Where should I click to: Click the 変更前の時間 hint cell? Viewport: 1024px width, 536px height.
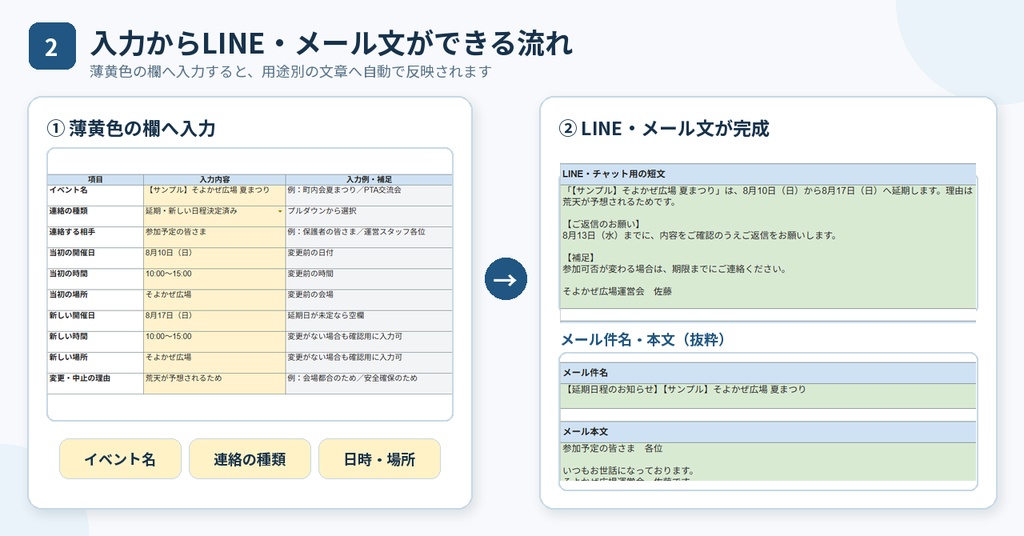click(x=369, y=279)
